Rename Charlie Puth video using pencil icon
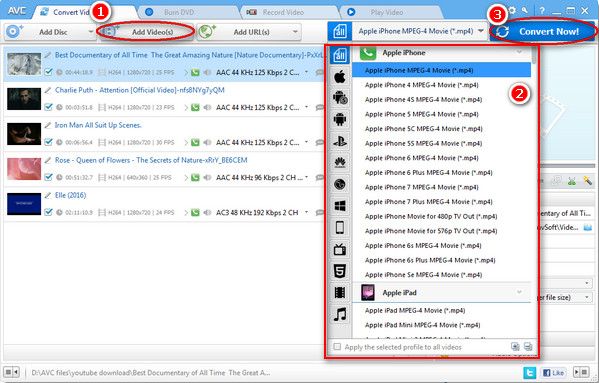The width and height of the screenshot is (599, 383). 48,90
